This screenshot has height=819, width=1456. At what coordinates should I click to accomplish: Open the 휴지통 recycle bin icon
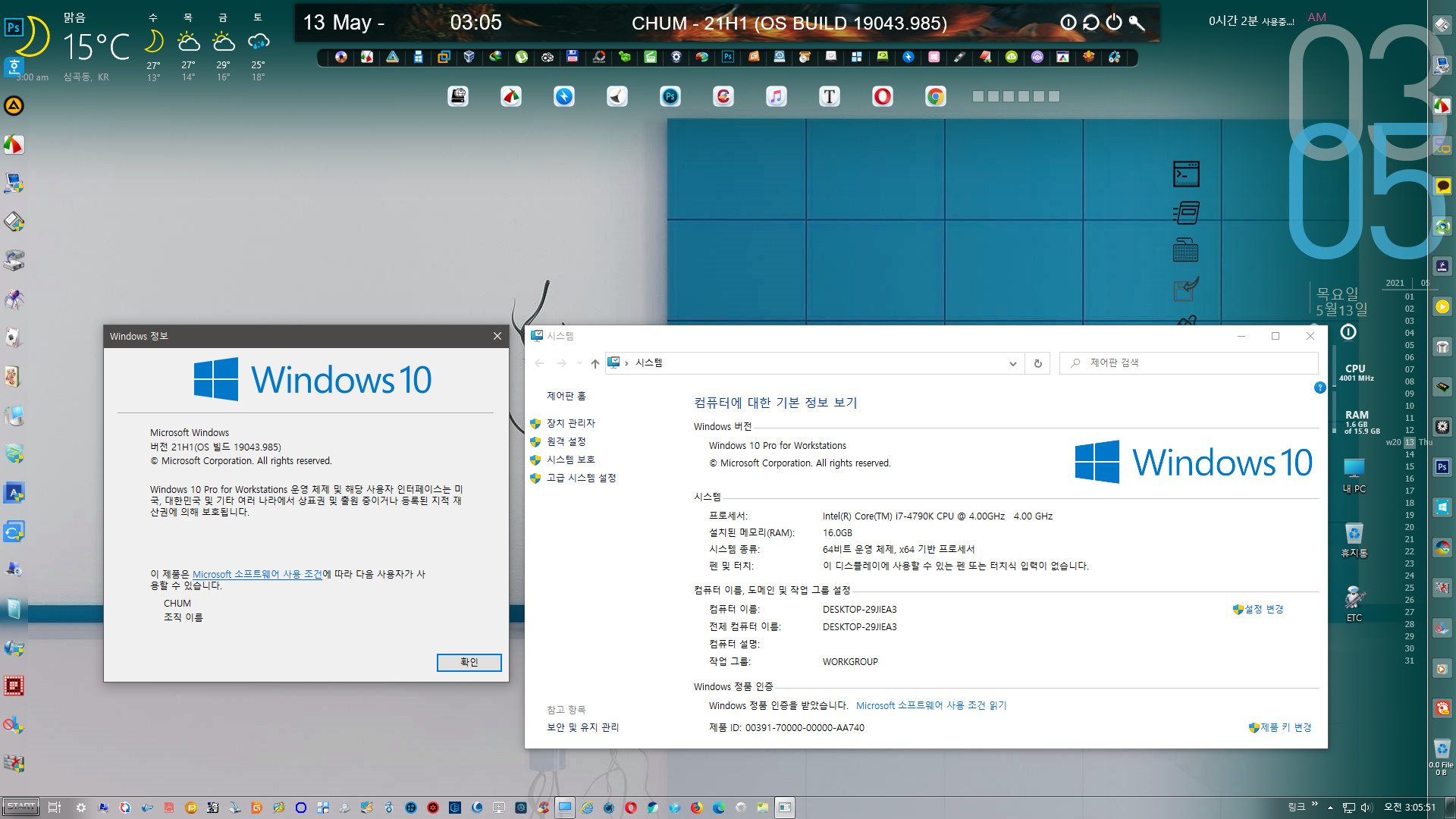point(1354,540)
